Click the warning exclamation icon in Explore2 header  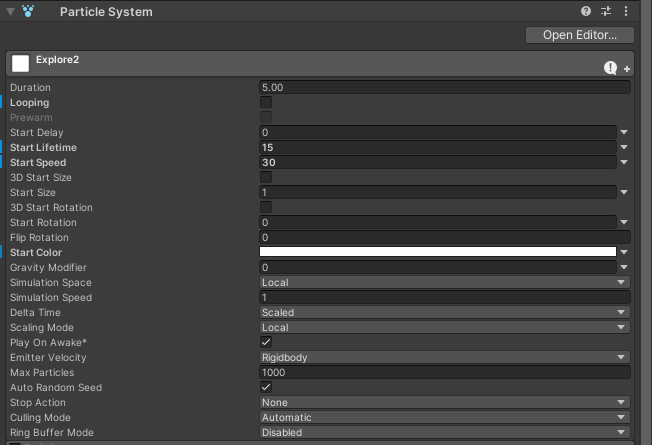(610, 68)
